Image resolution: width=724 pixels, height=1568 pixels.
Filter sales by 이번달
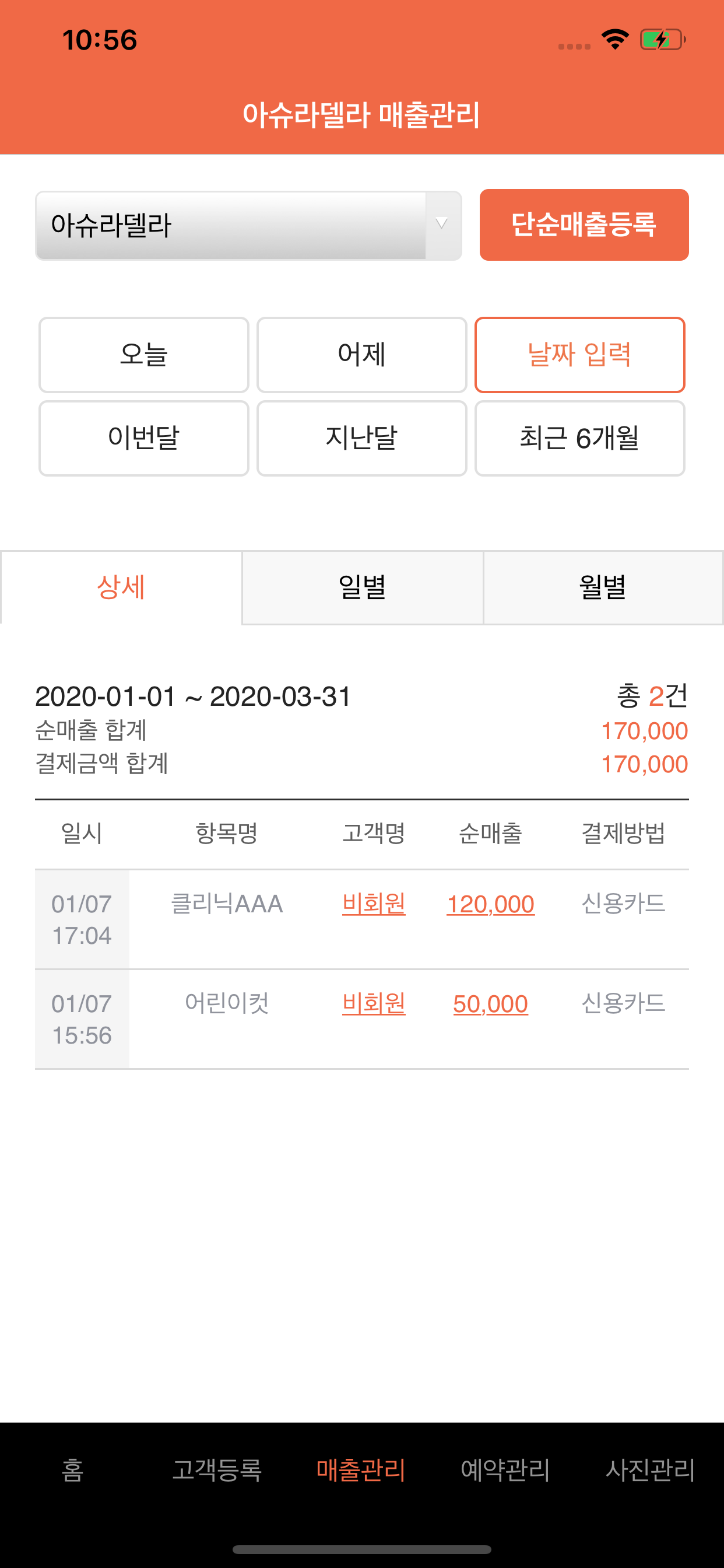[144, 437]
